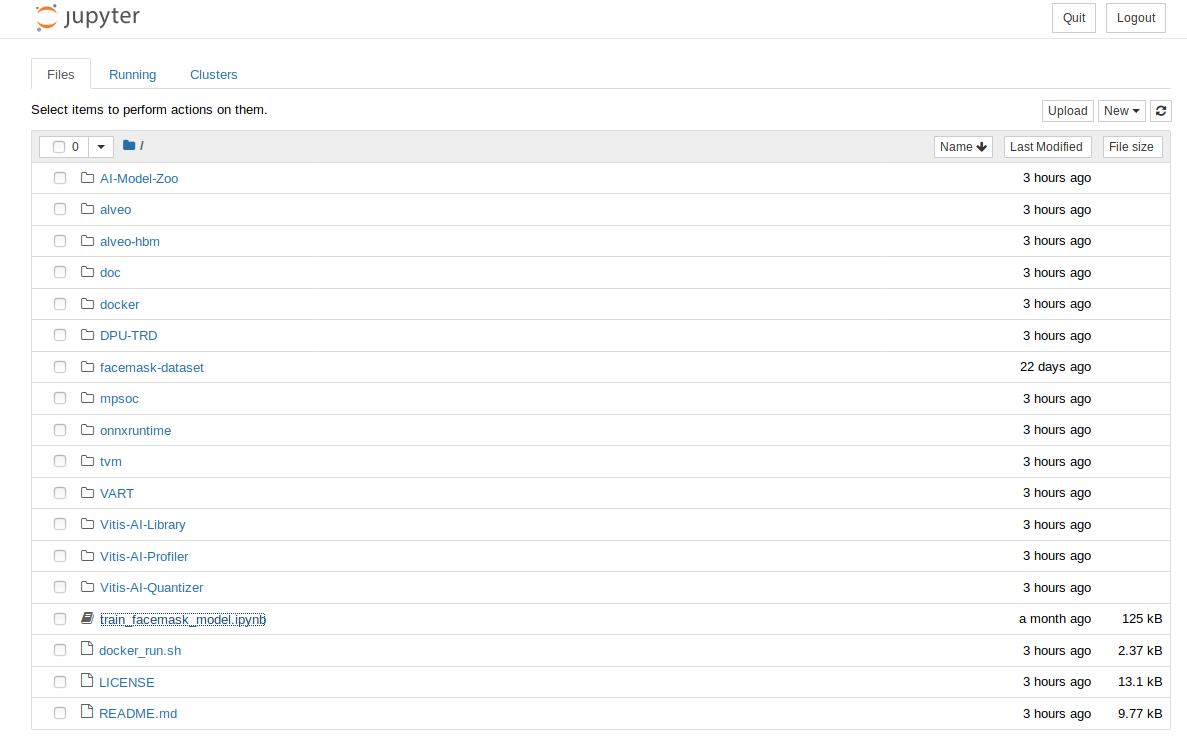This screenshot has height=744, width=1187.
Task: Open the DPU-TRD folder
Action: (x=129, y=335)
